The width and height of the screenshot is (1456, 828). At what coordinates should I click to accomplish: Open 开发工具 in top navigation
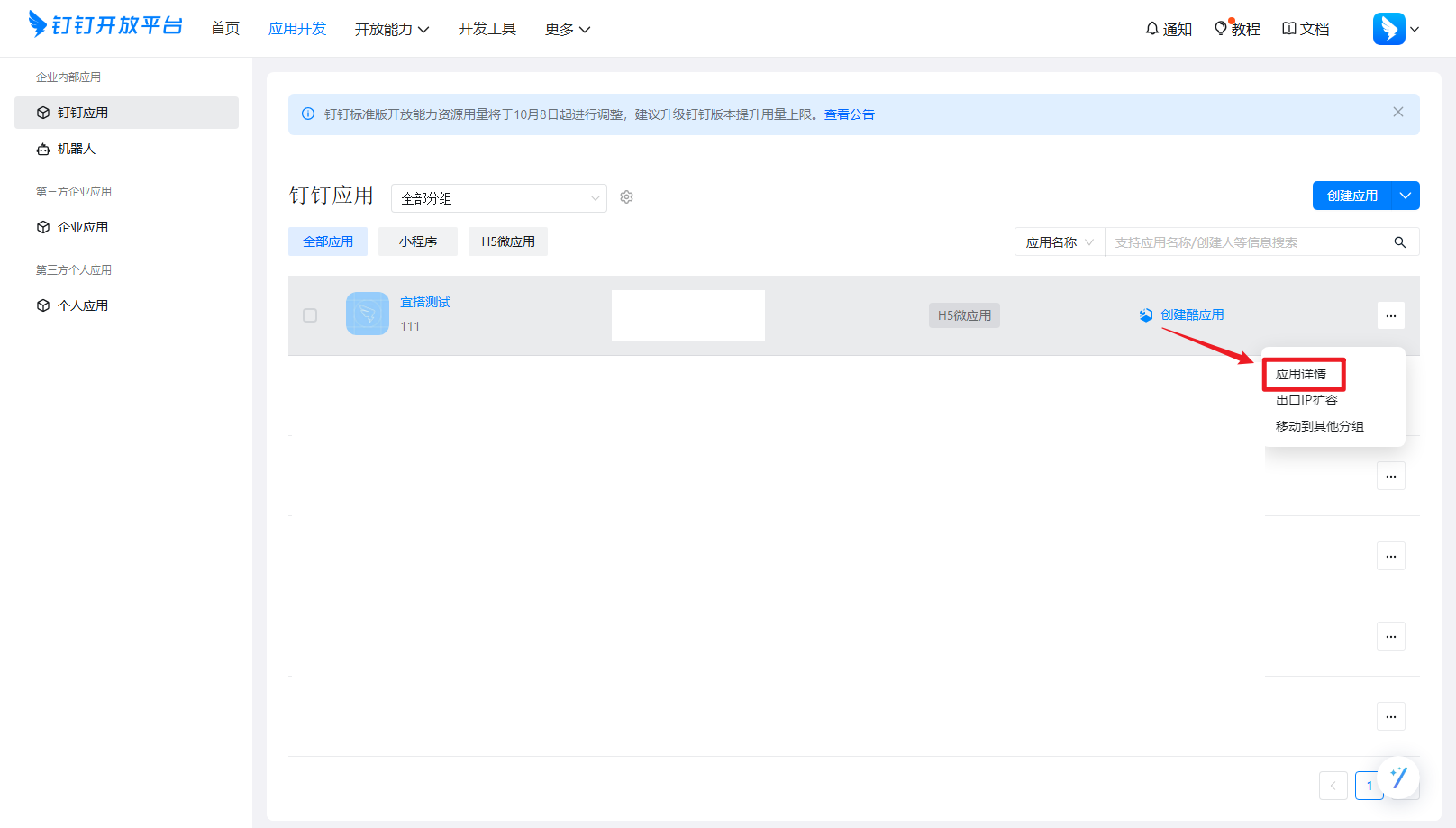487,29
